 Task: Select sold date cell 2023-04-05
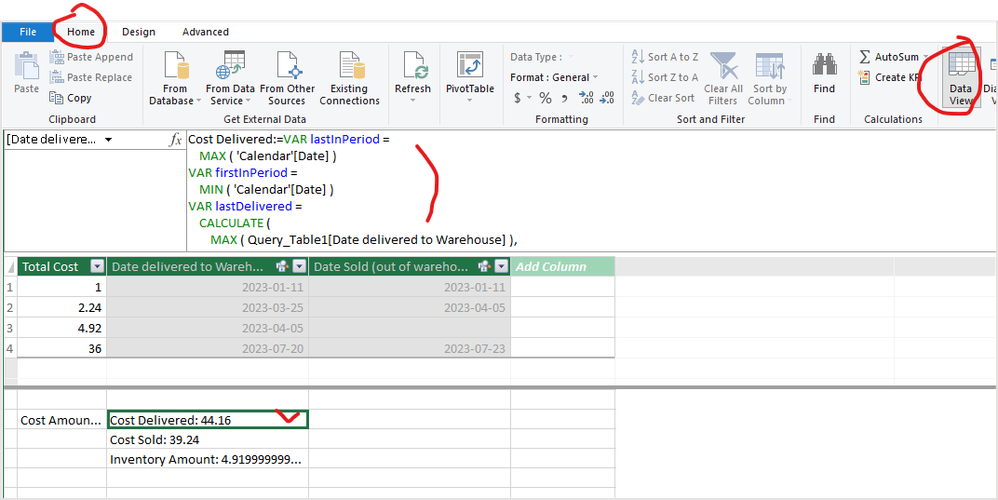409,307
